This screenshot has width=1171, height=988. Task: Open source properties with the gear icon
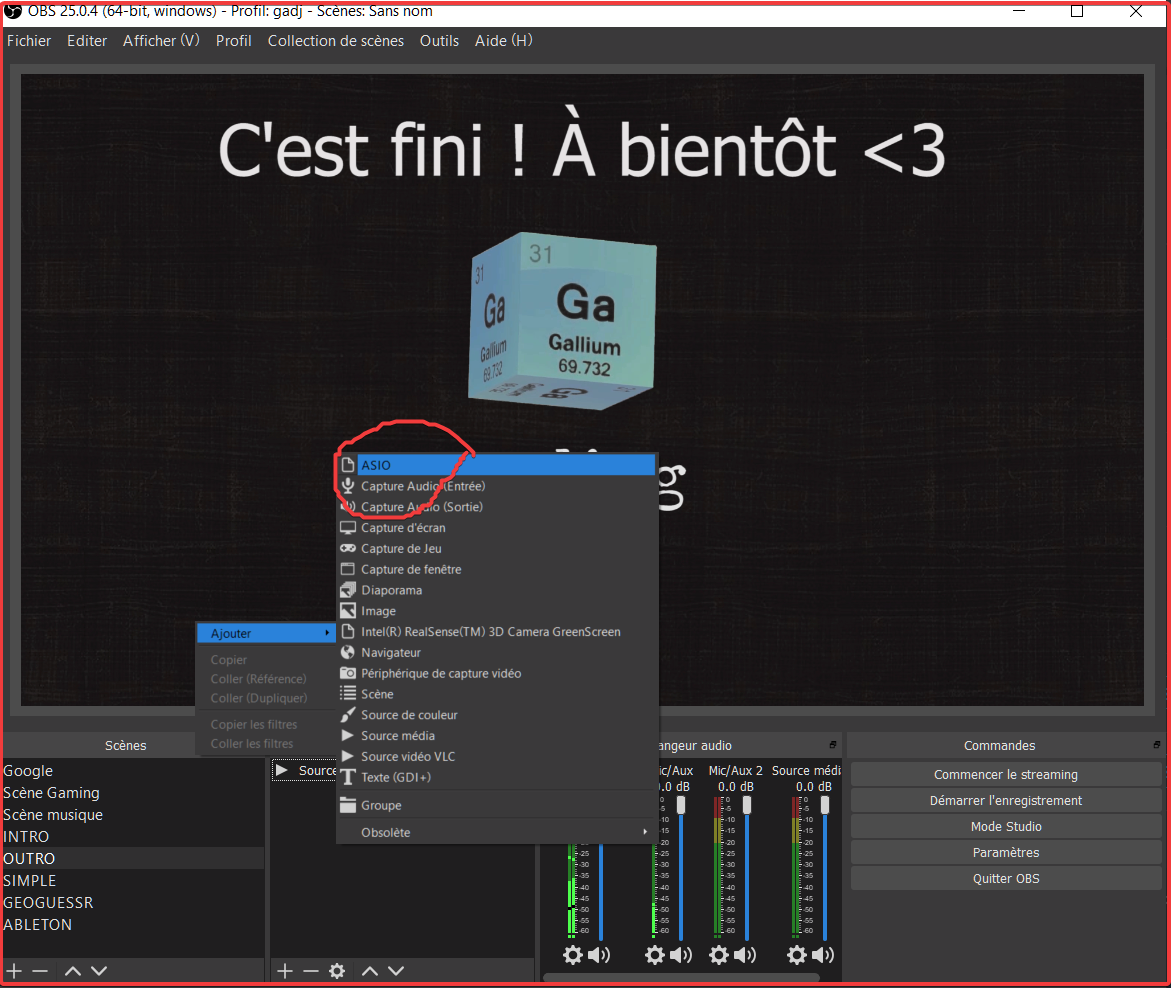(x=337, y=970)
